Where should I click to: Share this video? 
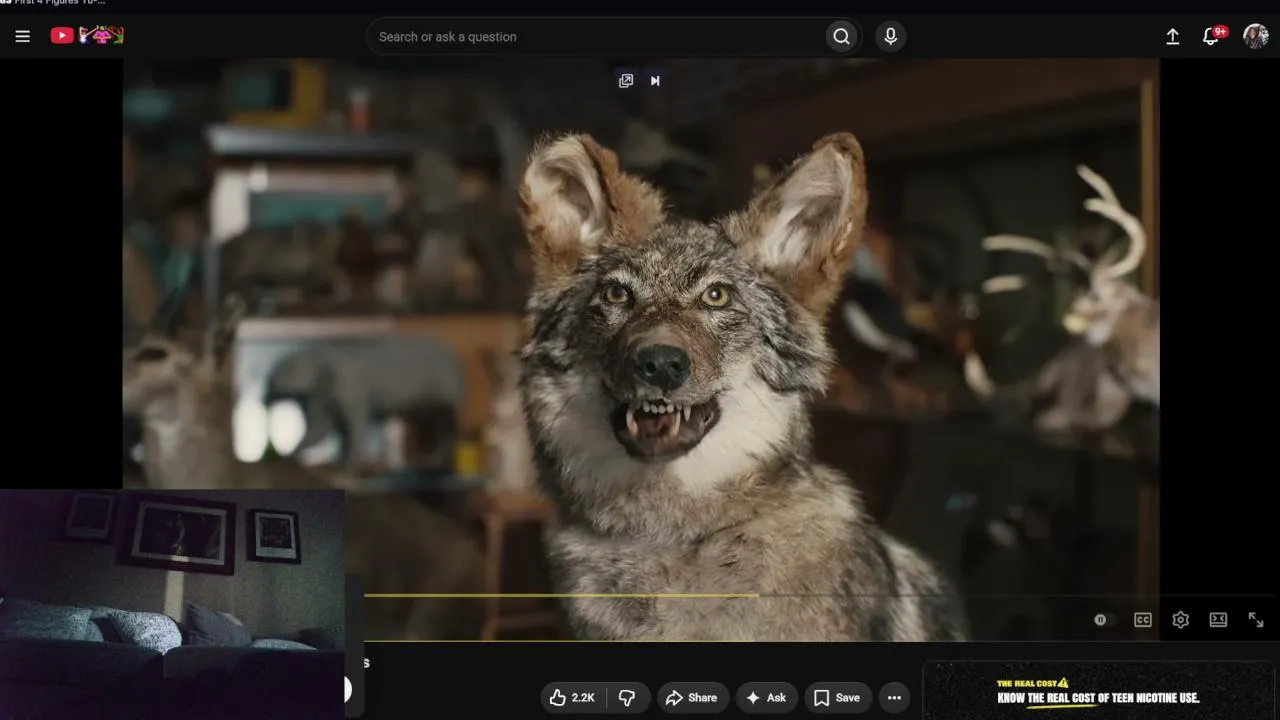691,698
